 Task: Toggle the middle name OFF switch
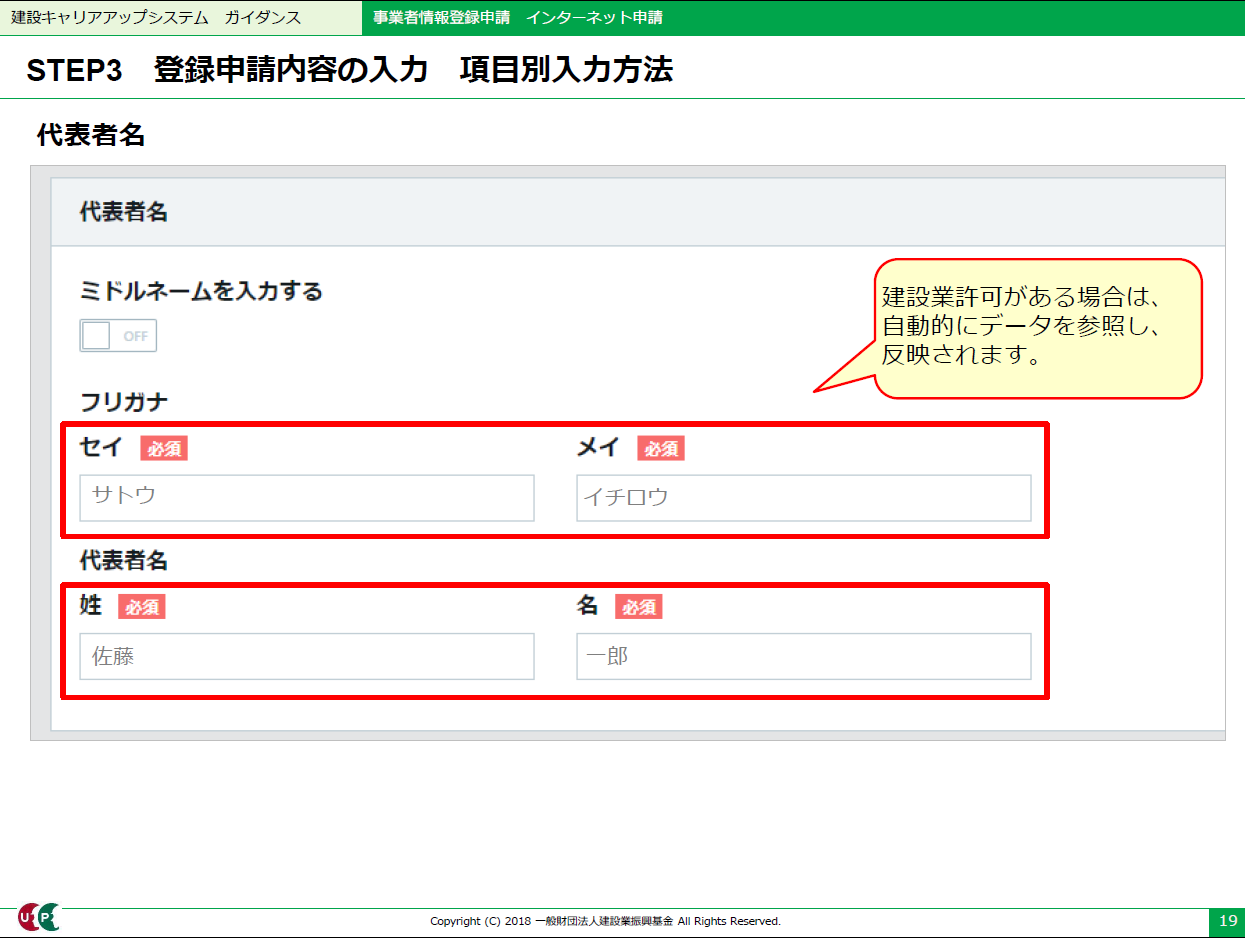point(118,336)
